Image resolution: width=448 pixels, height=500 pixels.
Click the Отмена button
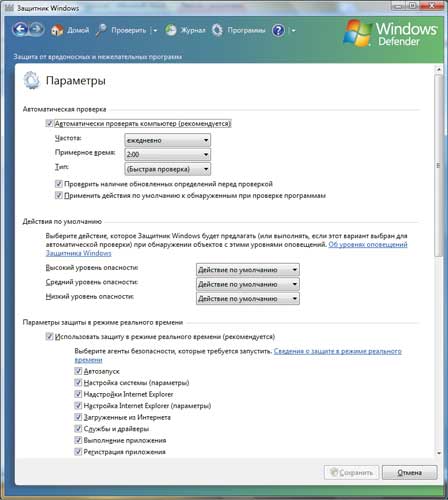[409, 472]
